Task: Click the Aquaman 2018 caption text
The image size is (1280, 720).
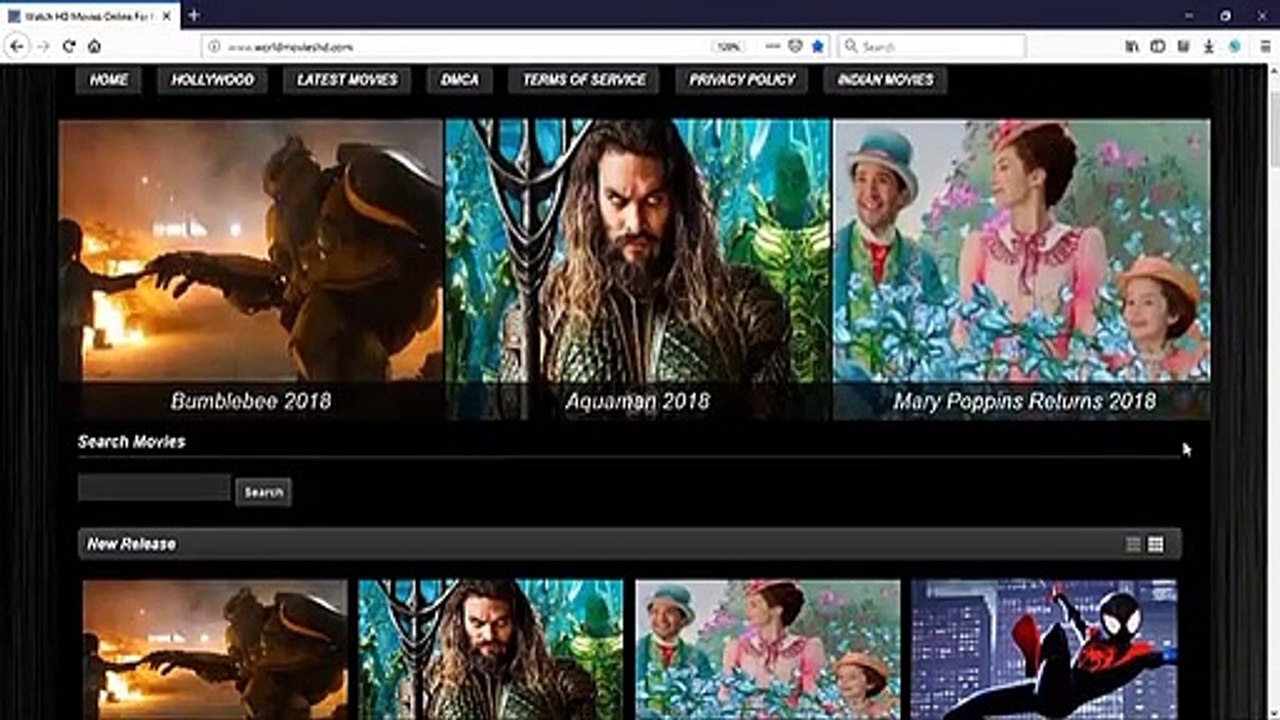Action: (x=638, y=402)
